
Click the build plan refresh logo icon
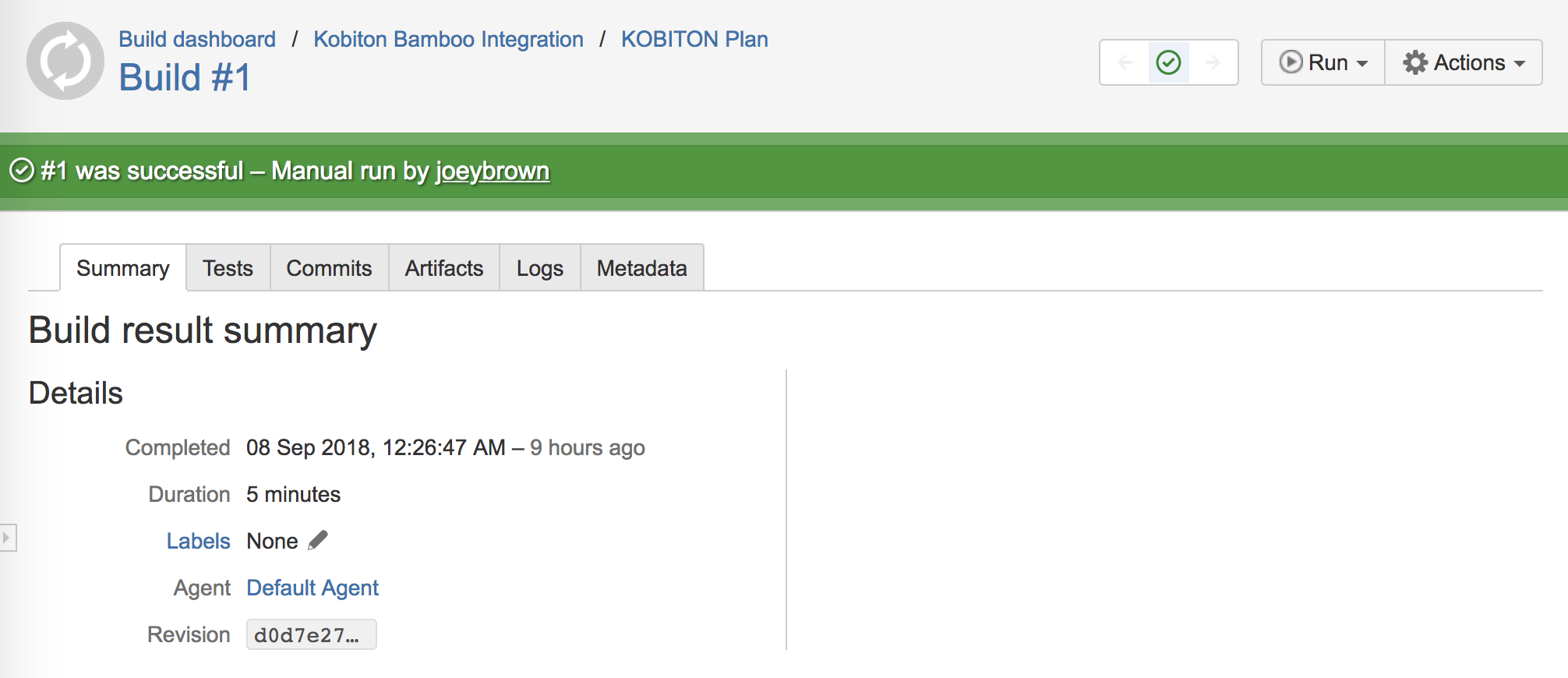65,61
